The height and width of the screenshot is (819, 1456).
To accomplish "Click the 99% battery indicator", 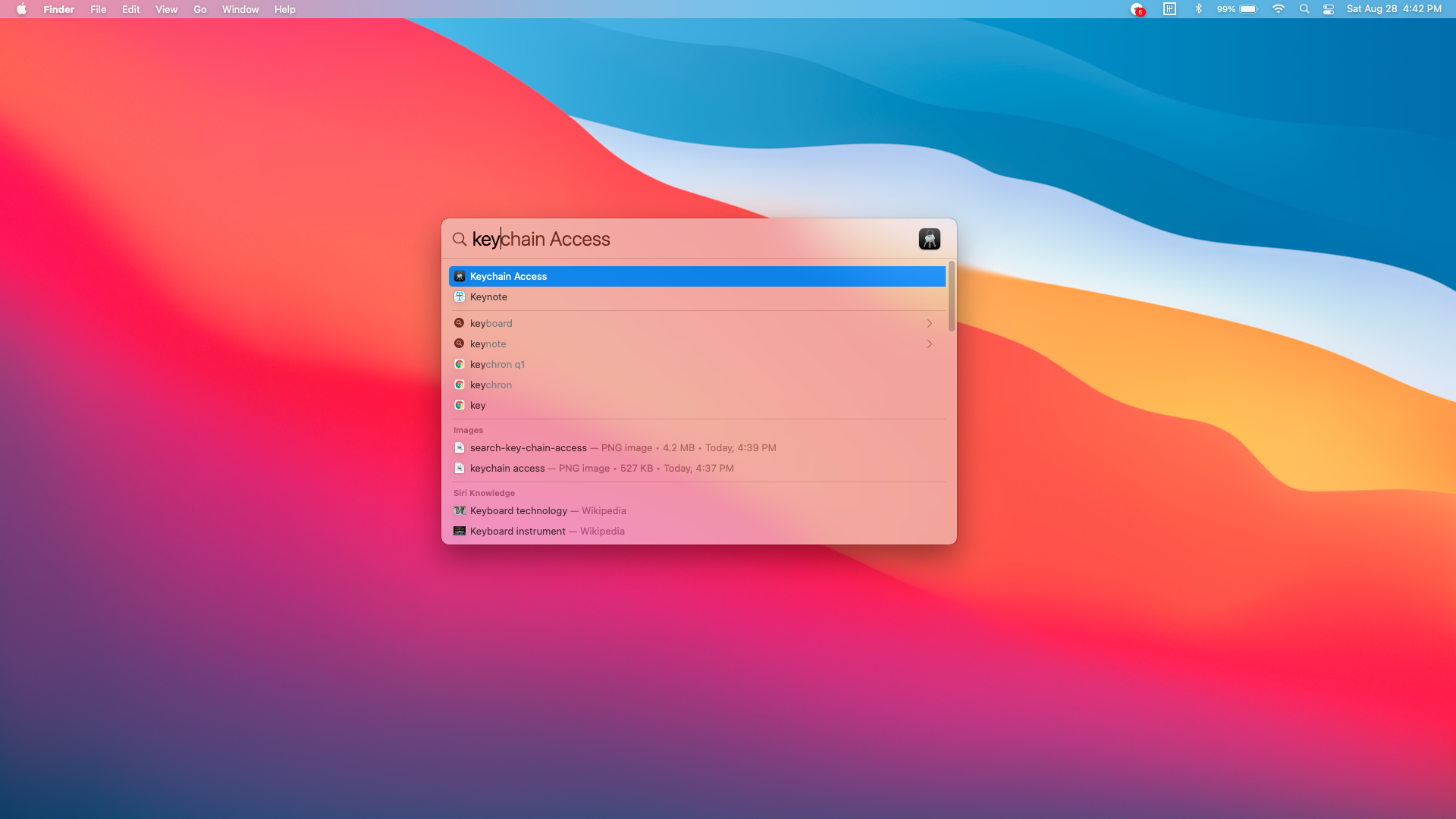I will [1238, 9].
